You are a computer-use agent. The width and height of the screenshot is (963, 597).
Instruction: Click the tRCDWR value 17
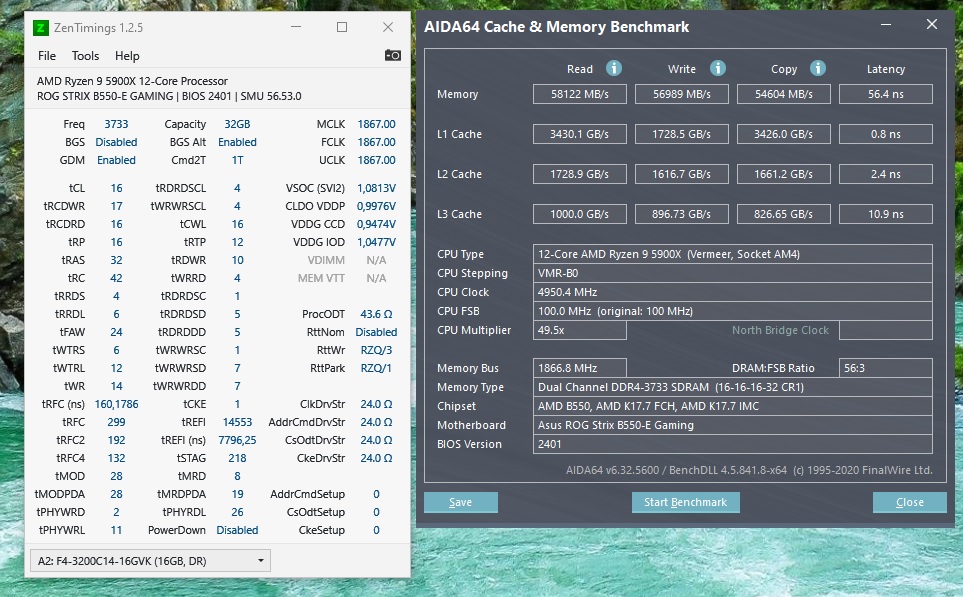[x=116, y=206]
